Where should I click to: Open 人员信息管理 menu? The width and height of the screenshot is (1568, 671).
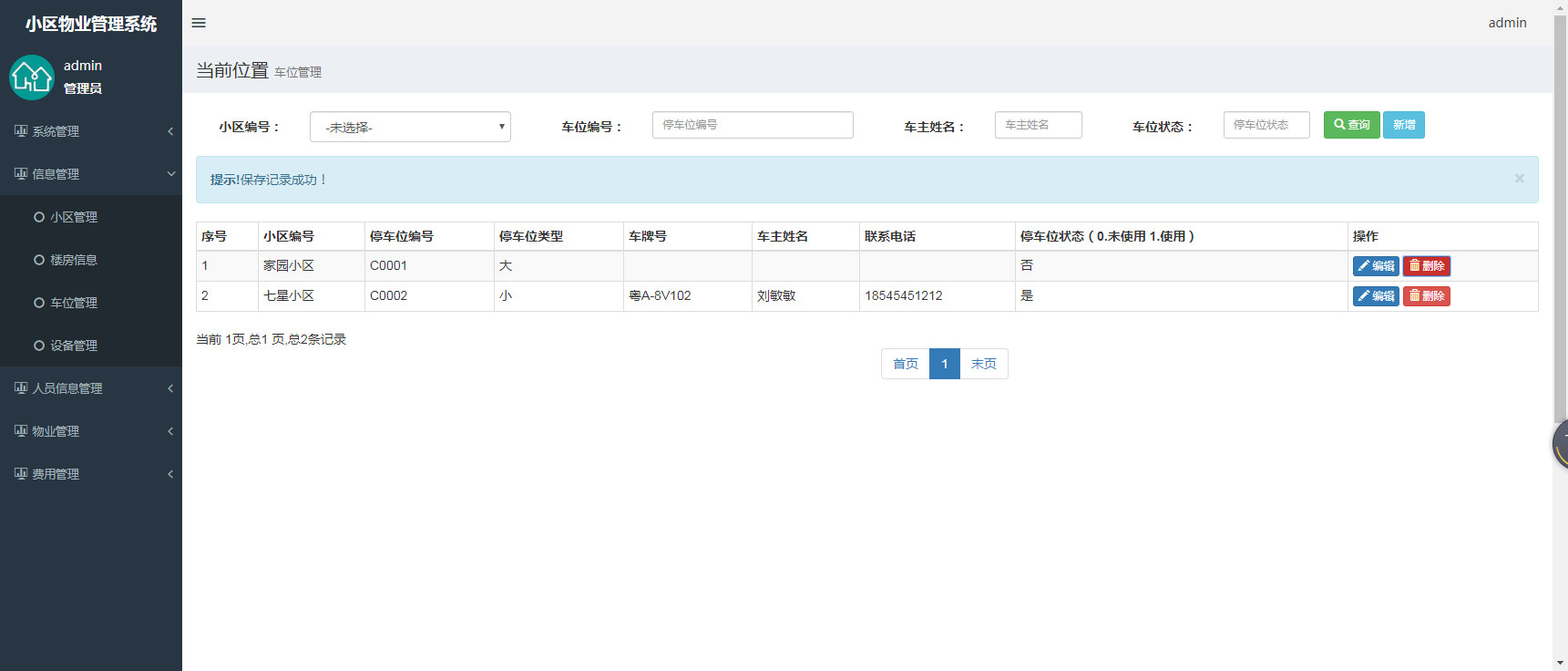(91, 388)
